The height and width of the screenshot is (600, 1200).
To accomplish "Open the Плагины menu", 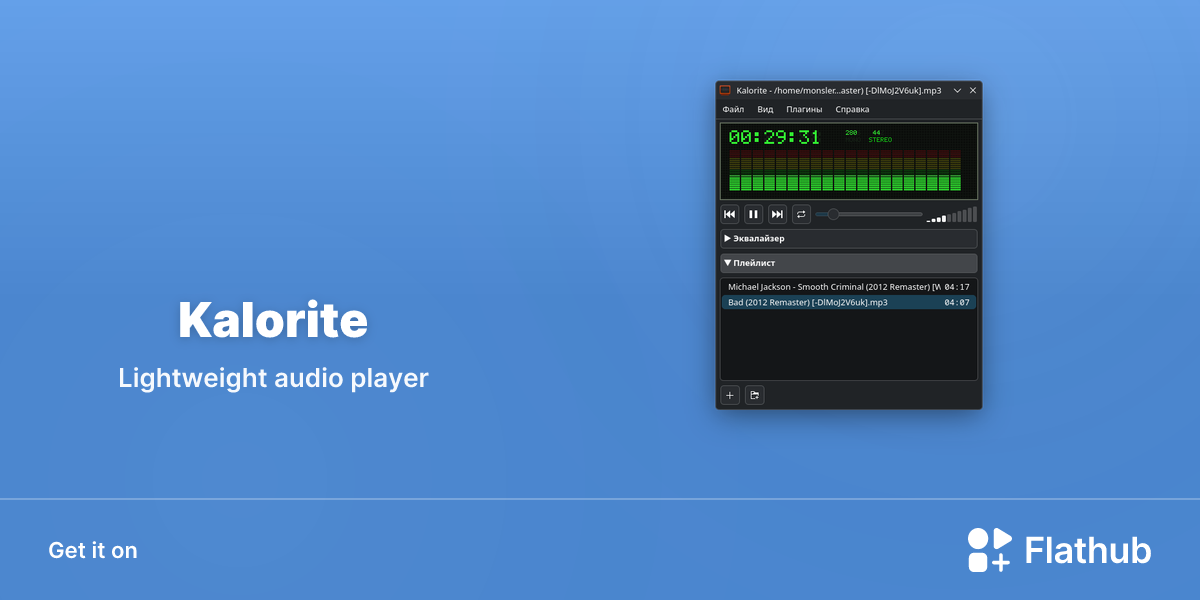I will pos(804,109).
